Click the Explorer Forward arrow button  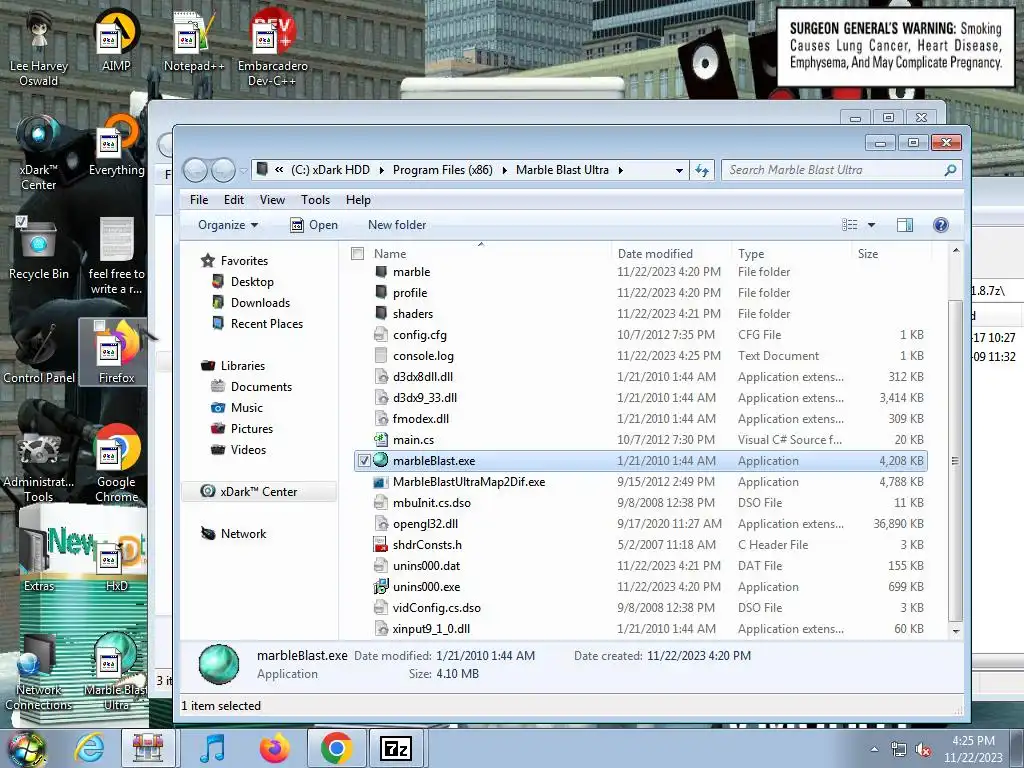coord(223,170)
